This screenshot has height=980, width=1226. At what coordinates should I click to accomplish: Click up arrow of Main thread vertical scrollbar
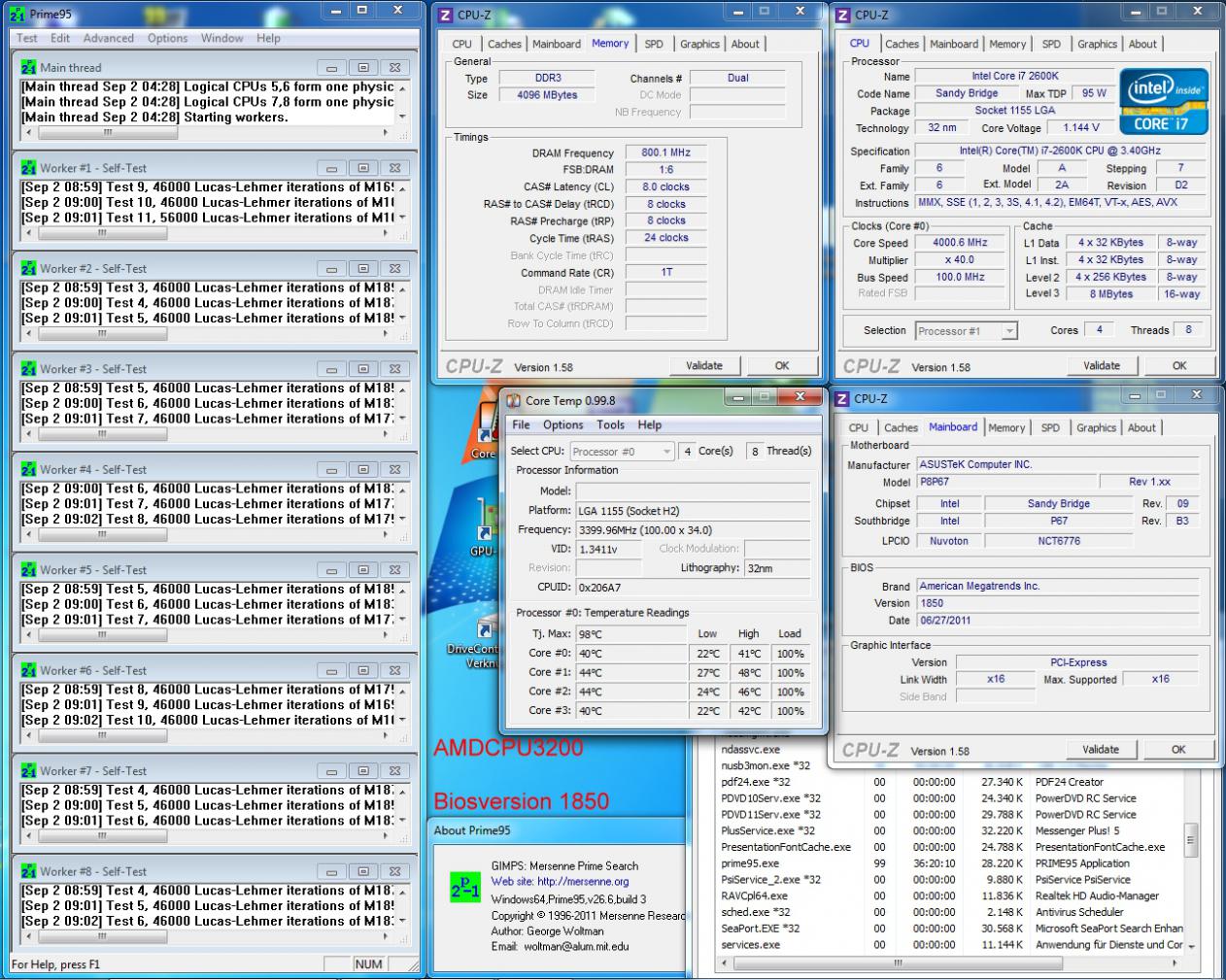[x=402, y=87]
